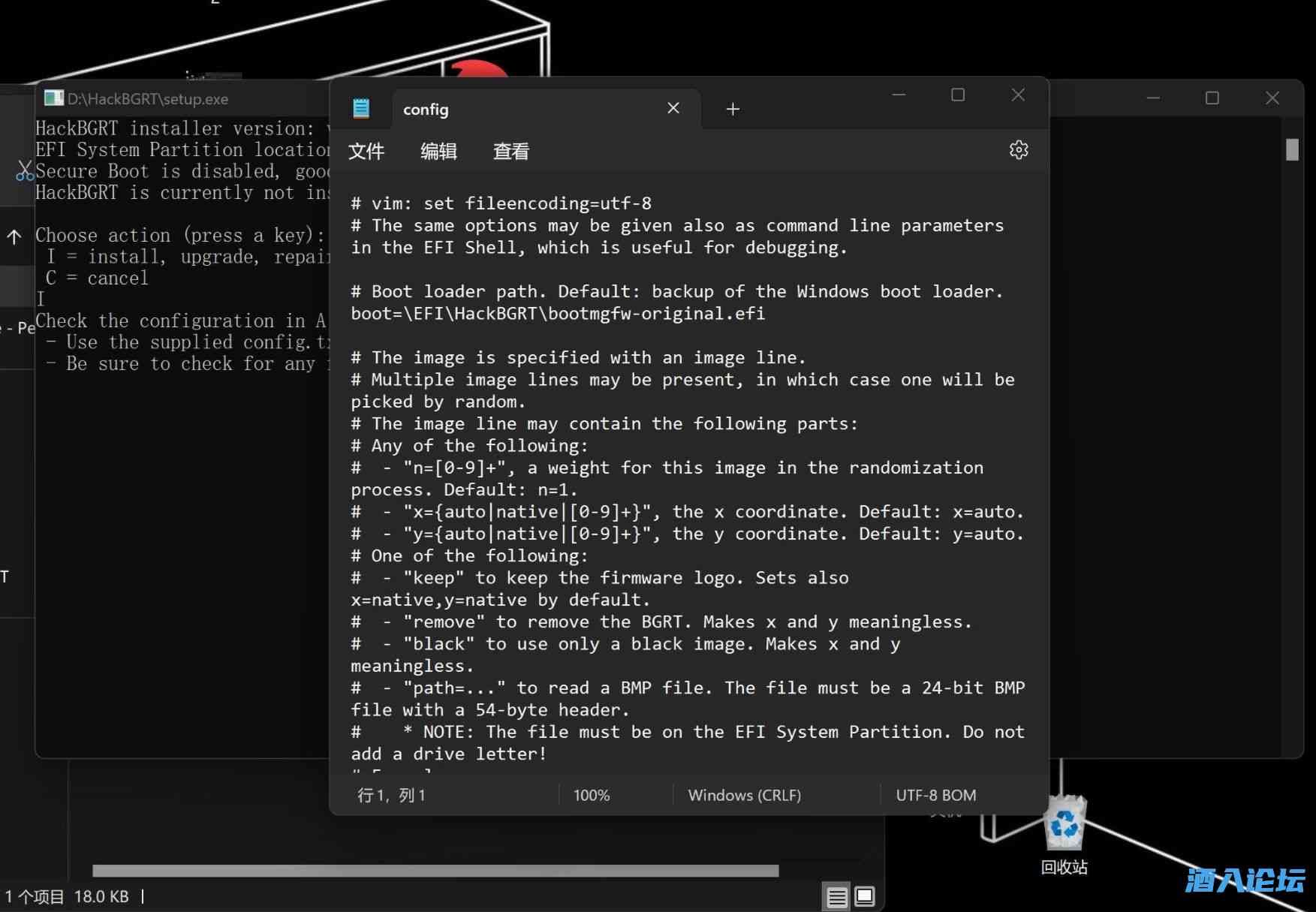
Task: Open the Recycle Bin desktop icon
Action: [1064, 826]
